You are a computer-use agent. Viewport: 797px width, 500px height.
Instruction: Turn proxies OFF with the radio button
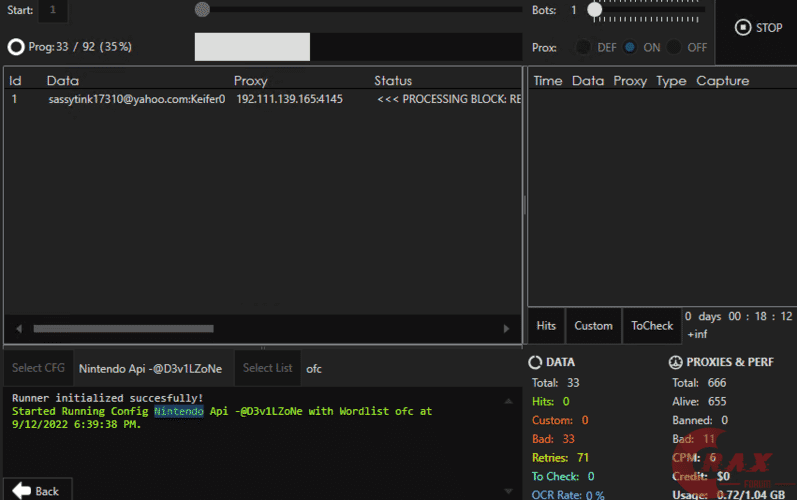click(675, 47)
